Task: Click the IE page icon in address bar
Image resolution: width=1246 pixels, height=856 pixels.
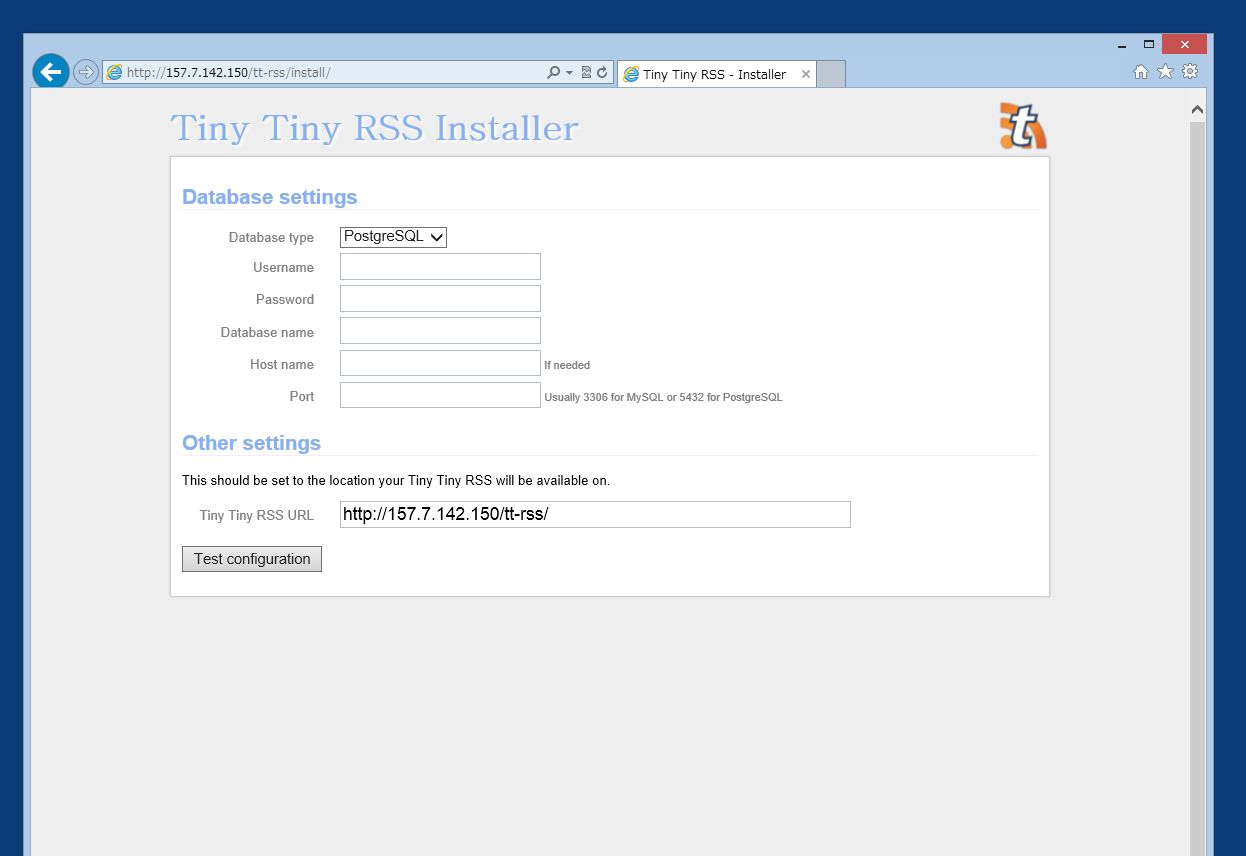Action: coord(114,73)
